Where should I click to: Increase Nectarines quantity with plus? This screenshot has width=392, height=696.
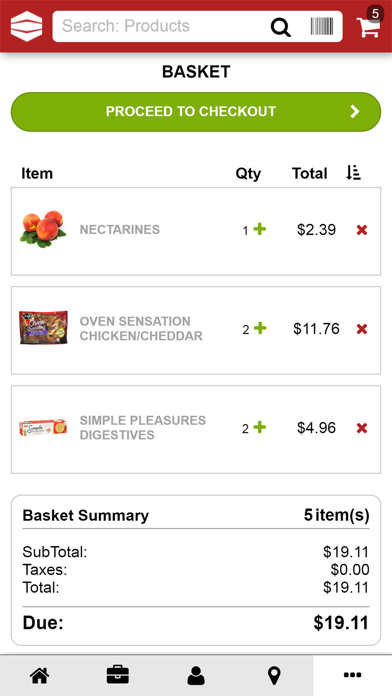tap(260, 229)
